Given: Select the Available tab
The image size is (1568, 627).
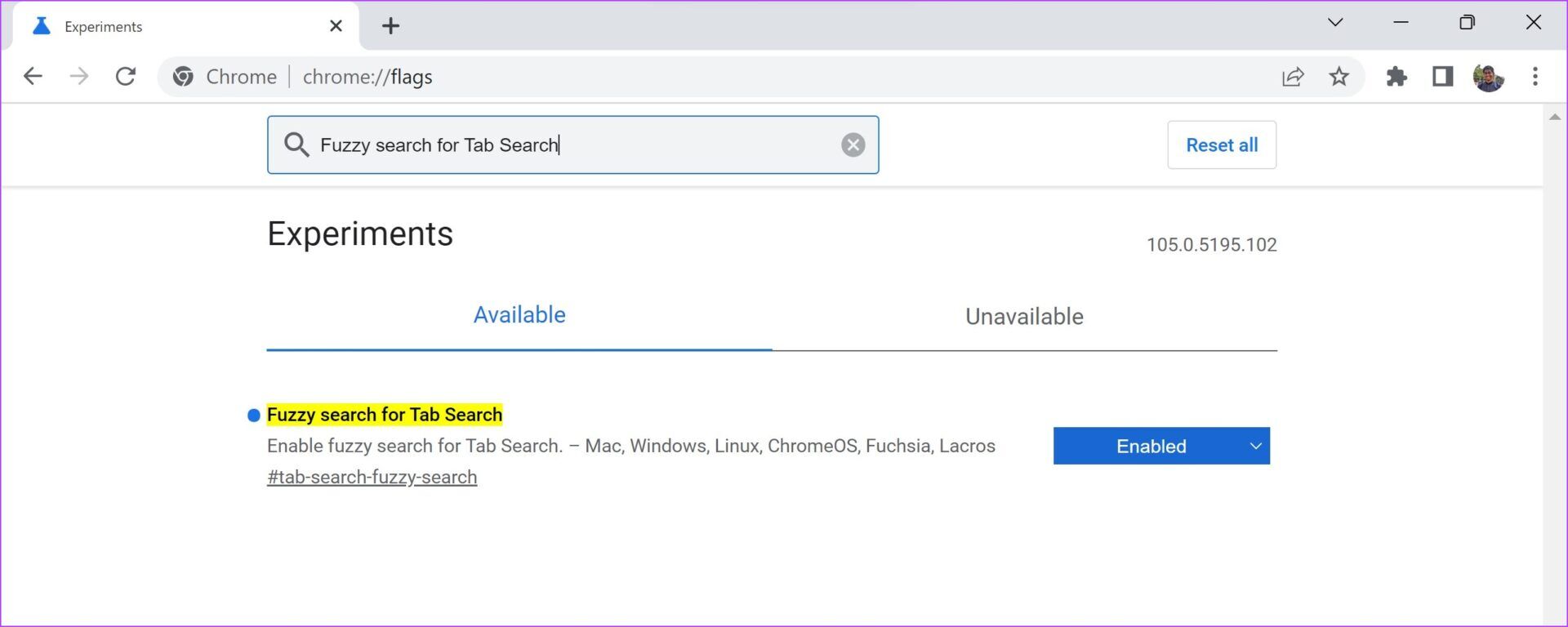Looking at the screenshot, I should pyautogui.click(x=519, y=315).
